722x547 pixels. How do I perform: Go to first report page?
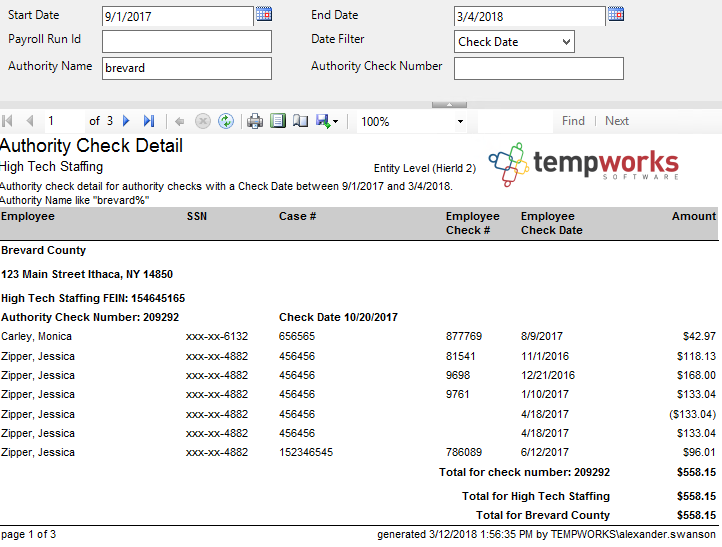tap(7, 121)
